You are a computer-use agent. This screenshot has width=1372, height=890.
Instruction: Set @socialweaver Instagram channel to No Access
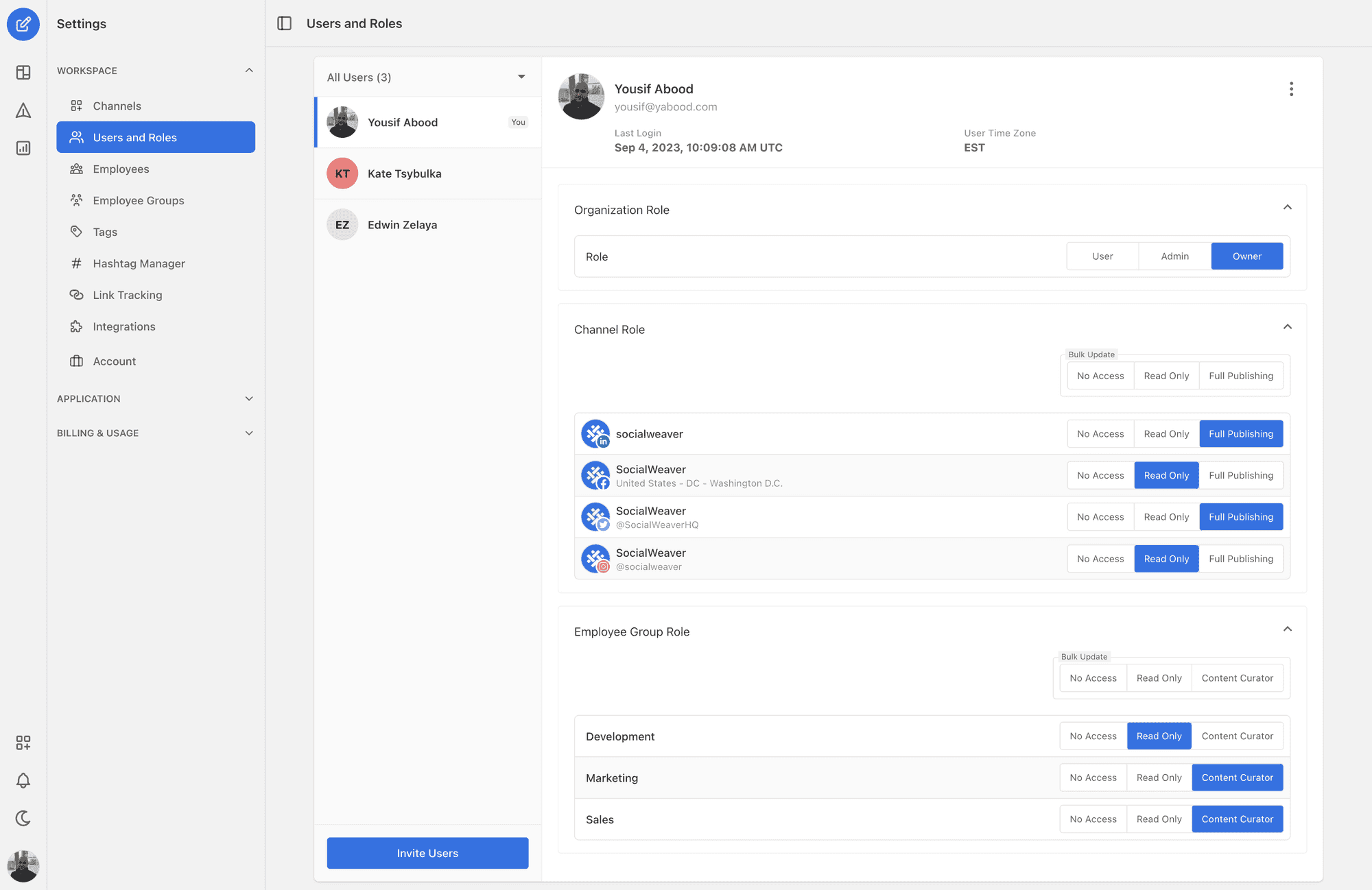1100,559
